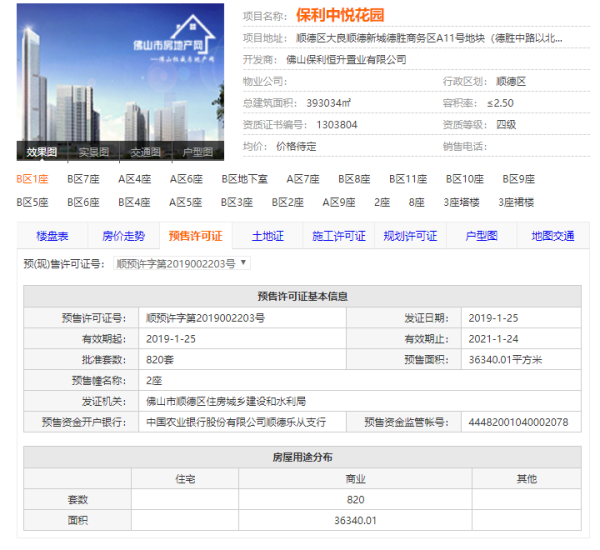This screenshot has height=550, width=600.
Task: Select building 3座塔楼
Action: click(x=461, y=202)
